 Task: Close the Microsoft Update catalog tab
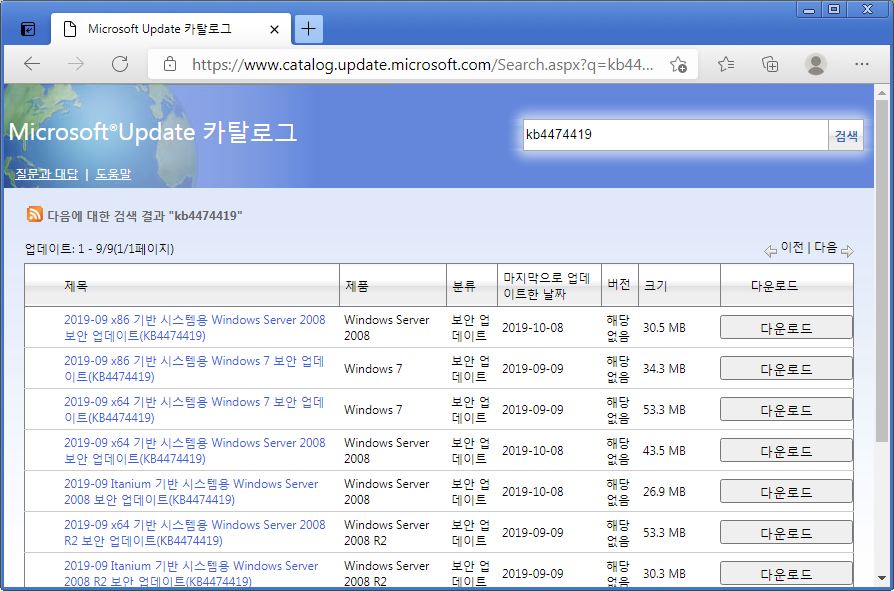274,29
